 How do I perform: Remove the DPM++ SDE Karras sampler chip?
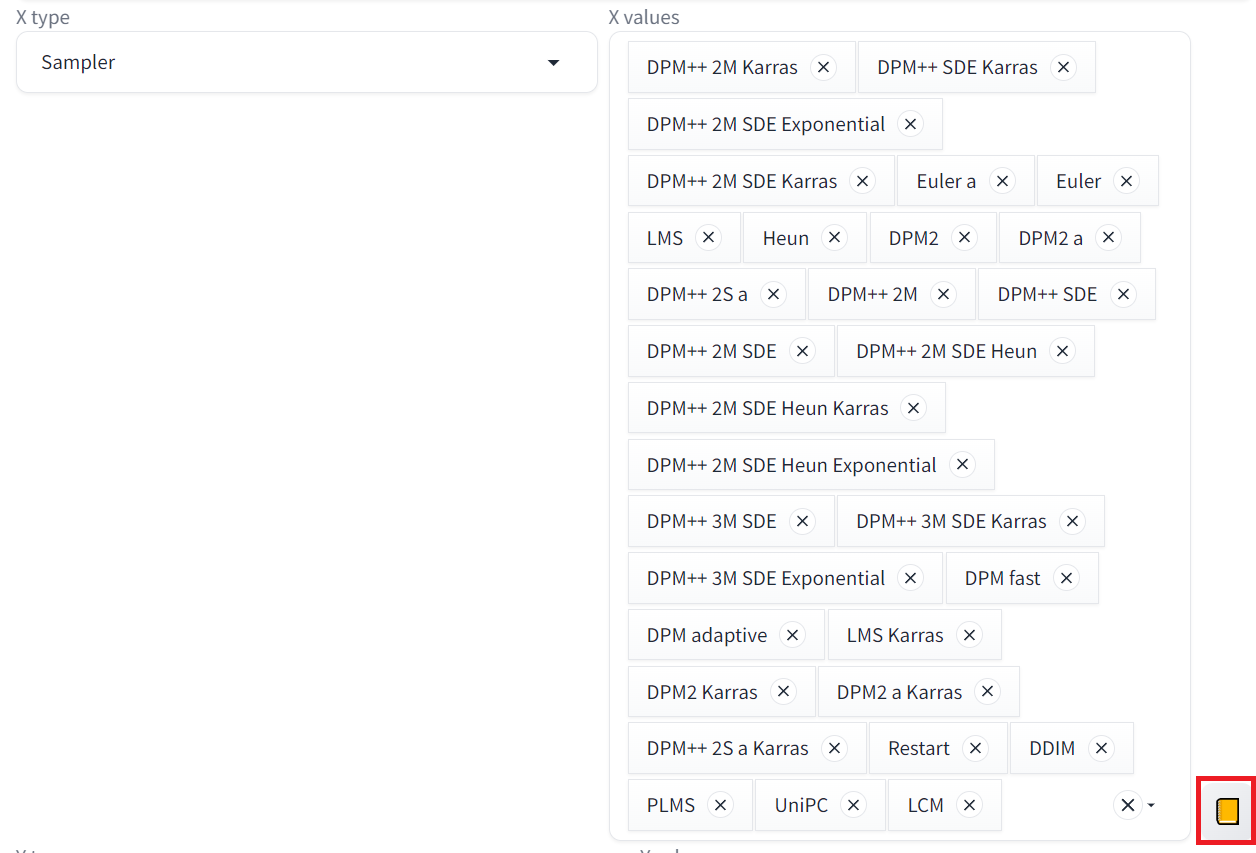pos(1062,67)
